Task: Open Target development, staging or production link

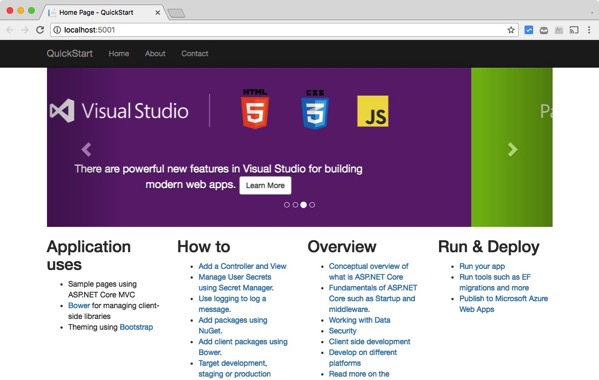Action: (235, 369)
